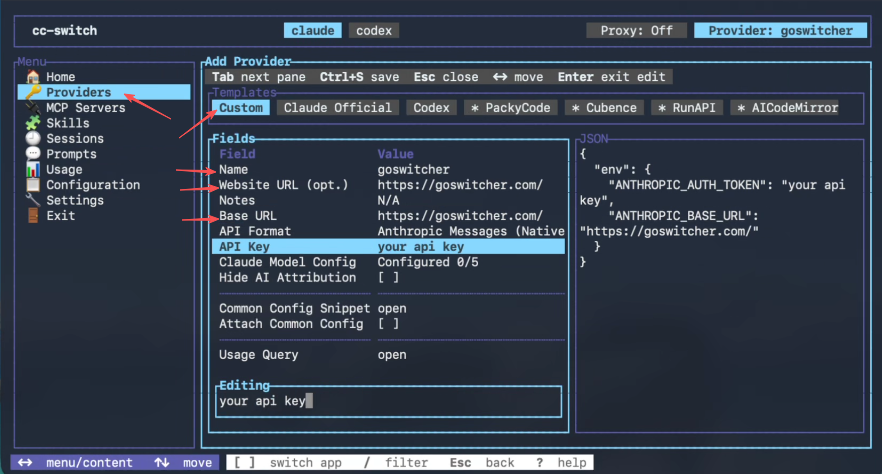Select the Name field row

tap(389, 169)
